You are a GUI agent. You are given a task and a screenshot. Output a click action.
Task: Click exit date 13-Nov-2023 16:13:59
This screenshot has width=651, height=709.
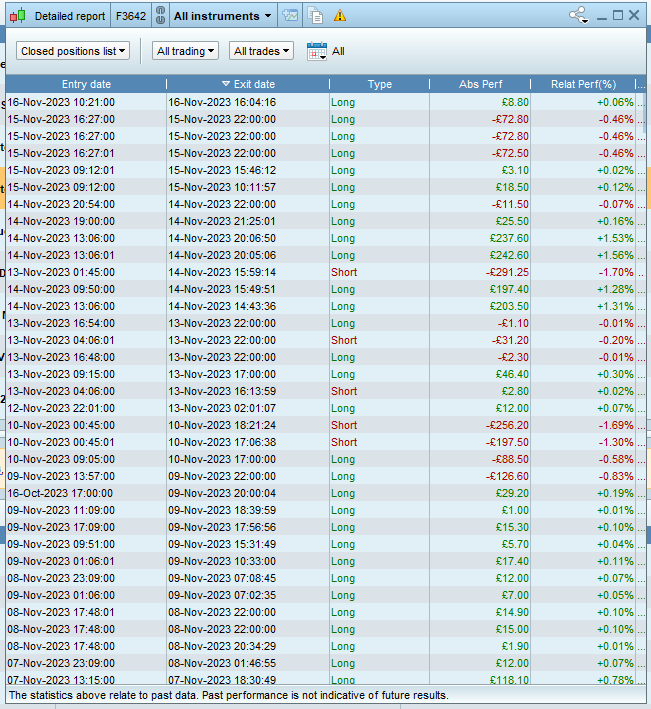click(222, 391)
